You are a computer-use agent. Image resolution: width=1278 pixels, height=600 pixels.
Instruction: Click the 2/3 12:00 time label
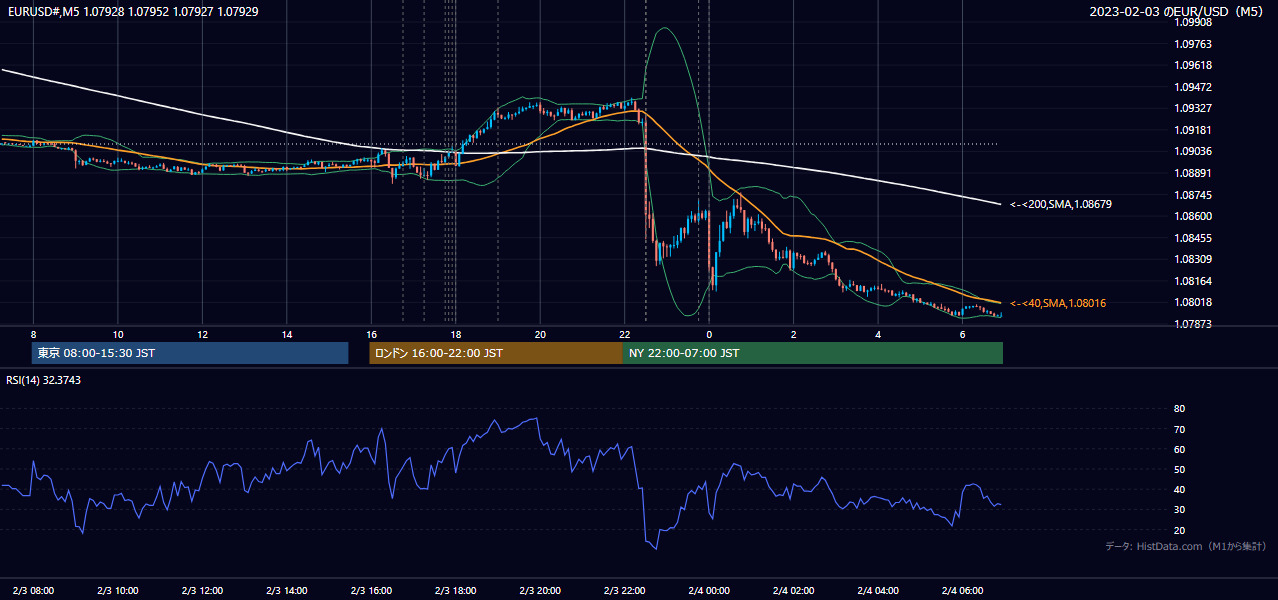[x=202, y=591]
